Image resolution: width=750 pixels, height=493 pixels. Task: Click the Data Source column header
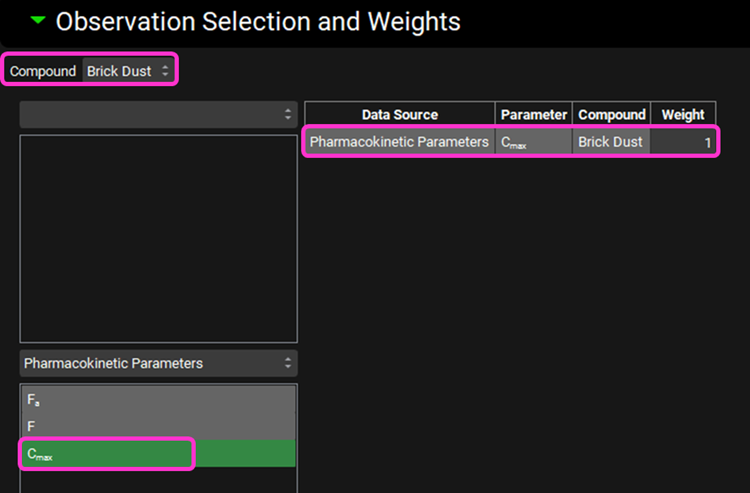(399, 114)
